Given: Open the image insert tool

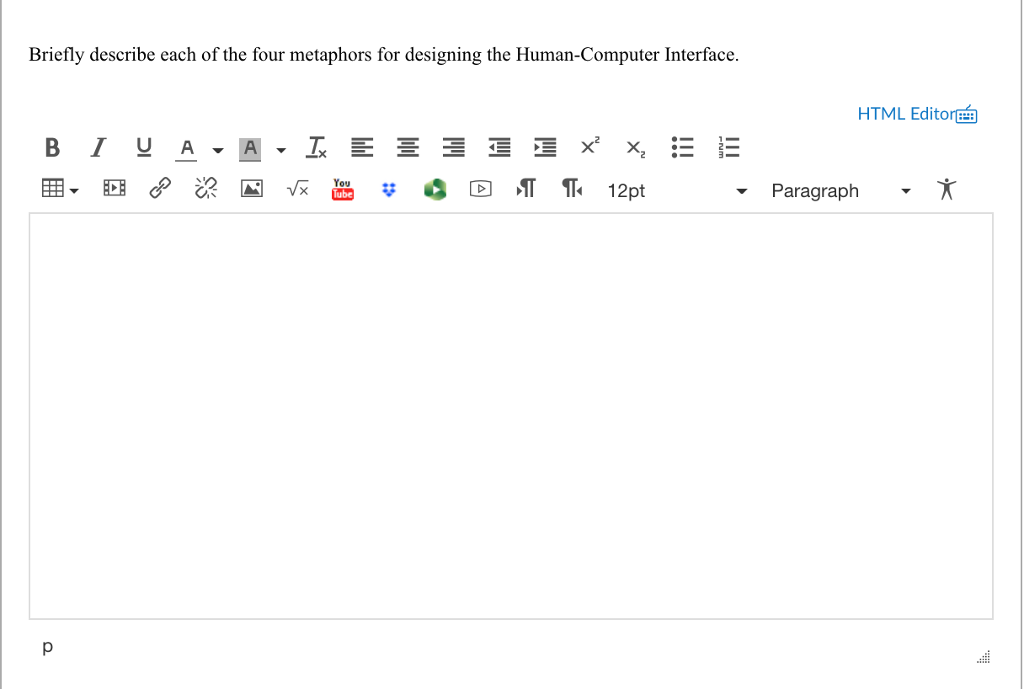Looking at the screenshot, I should tap(251, 189).
